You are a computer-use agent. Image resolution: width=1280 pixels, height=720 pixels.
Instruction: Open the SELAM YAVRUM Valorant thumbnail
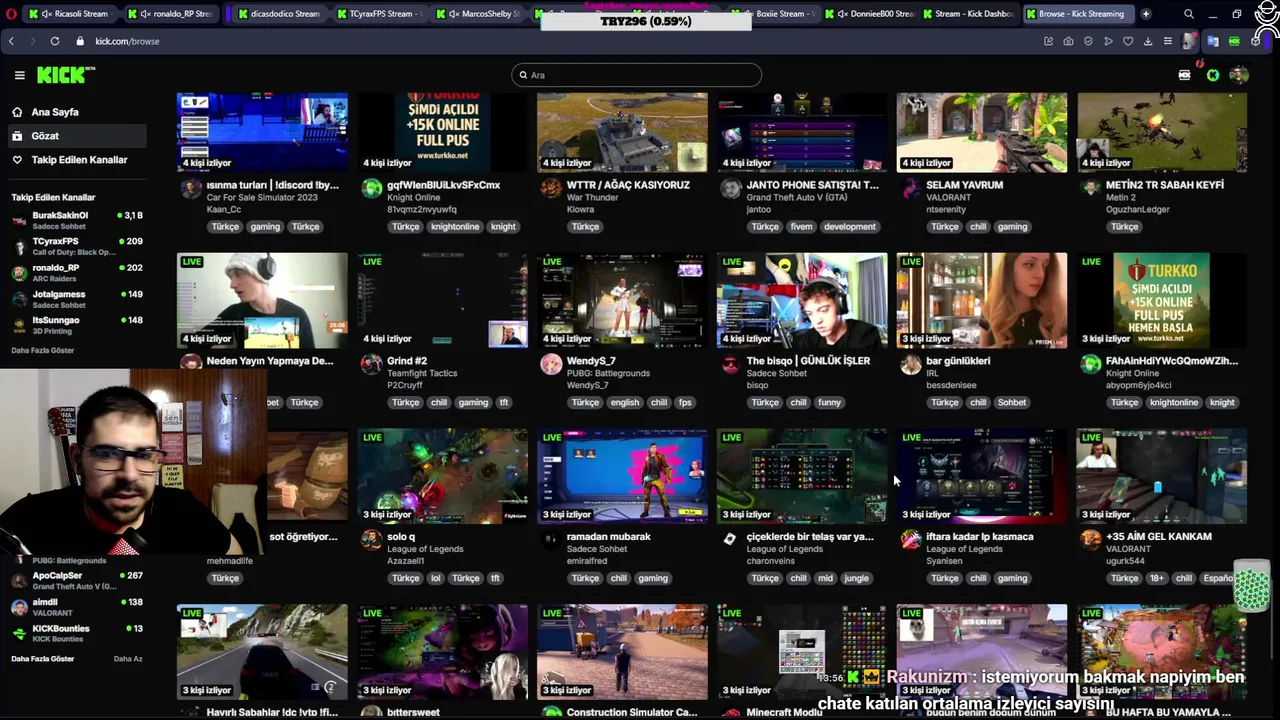[x=982, y=132]
